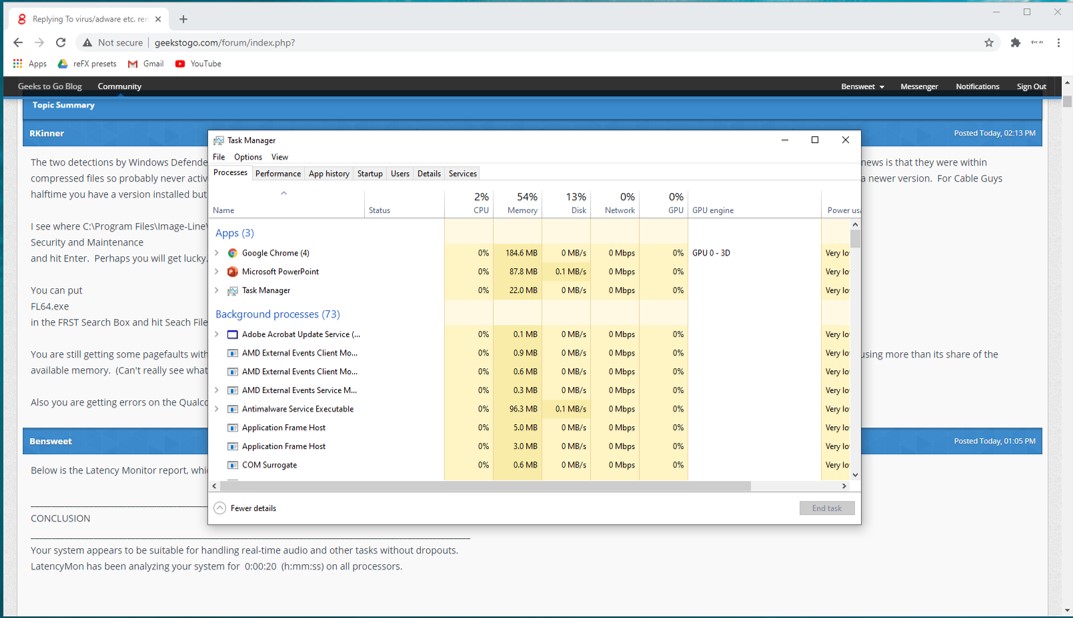Switch to the Users tab
Viewport: 1073px width, 618px height.
400,174
